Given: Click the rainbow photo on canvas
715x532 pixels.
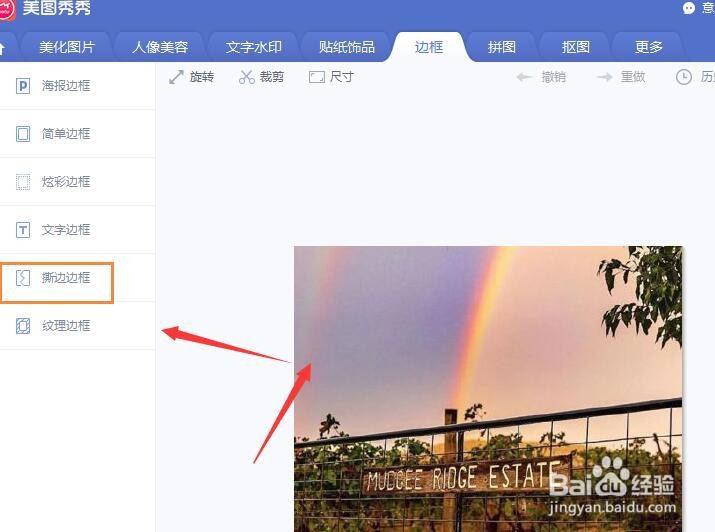Looking at the screenshot, I should click(x=488, y=389).
